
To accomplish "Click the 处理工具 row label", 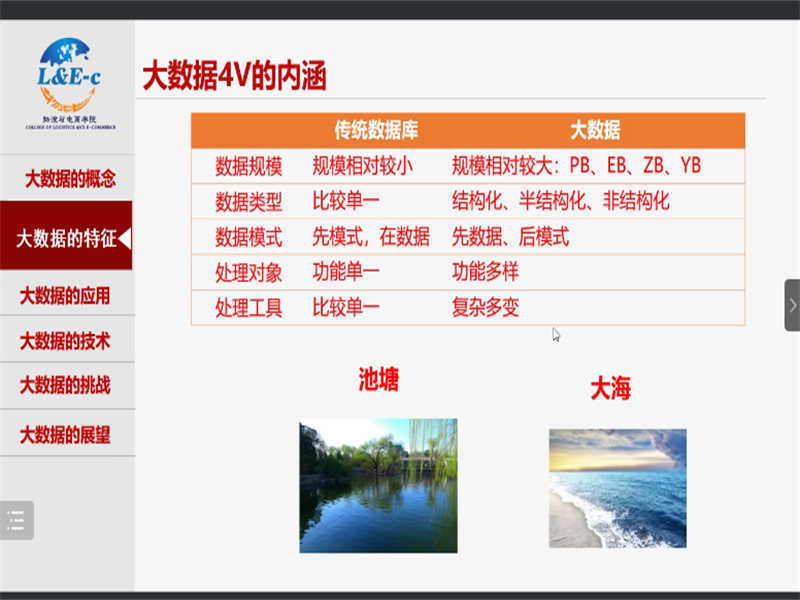I will click(249, 308).
